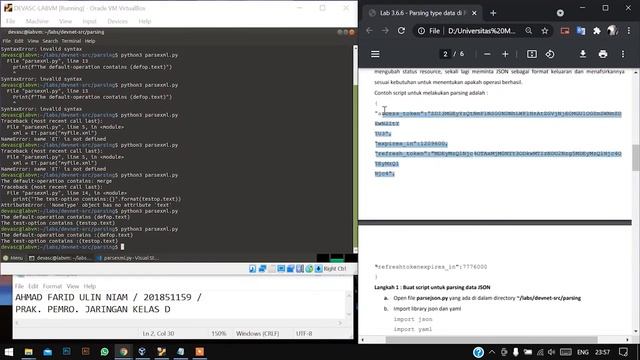Click the PDF page number field
The image size is (640, 360).
coord(445,54)
